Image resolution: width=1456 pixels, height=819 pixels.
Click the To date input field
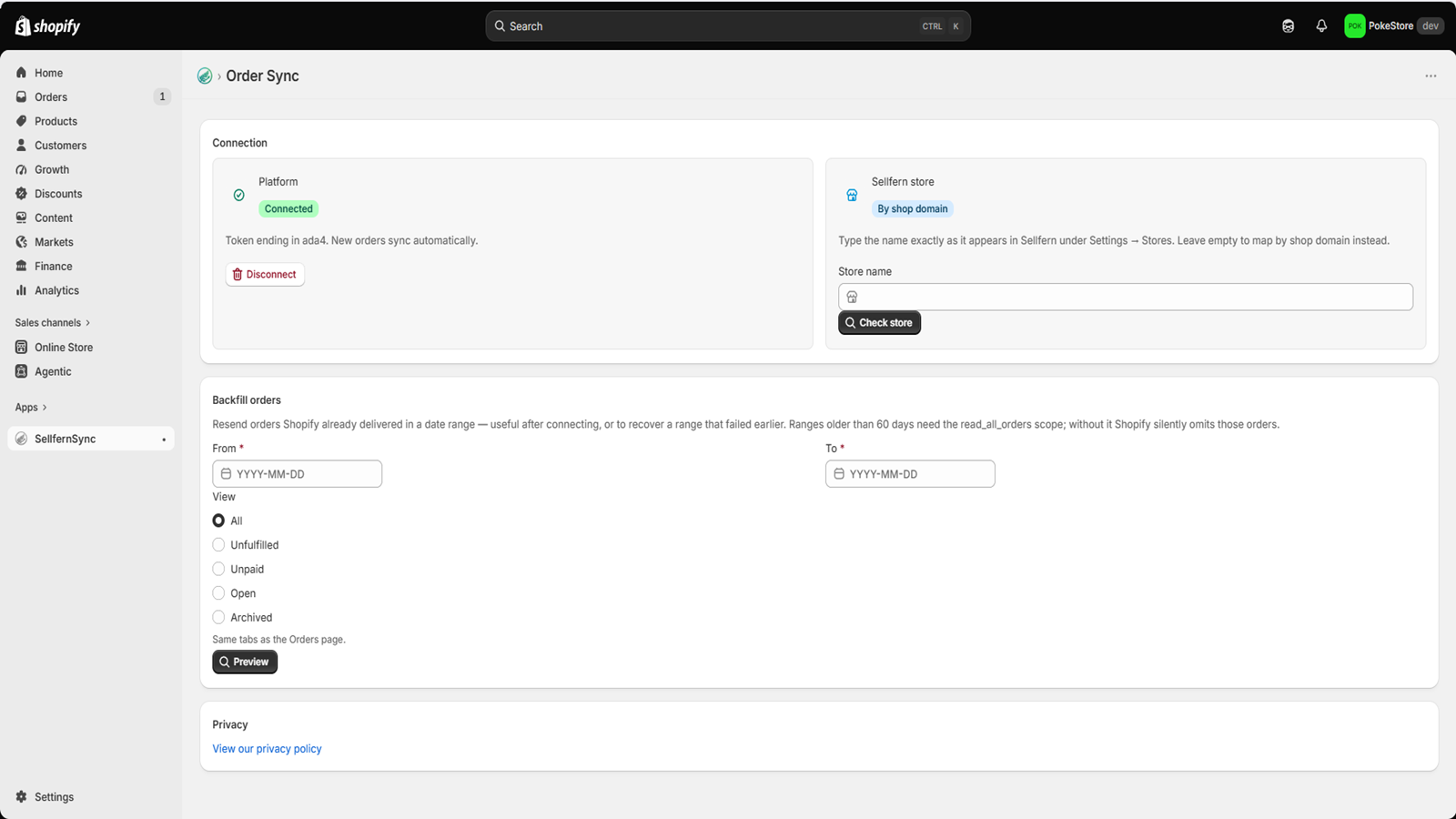910,474
